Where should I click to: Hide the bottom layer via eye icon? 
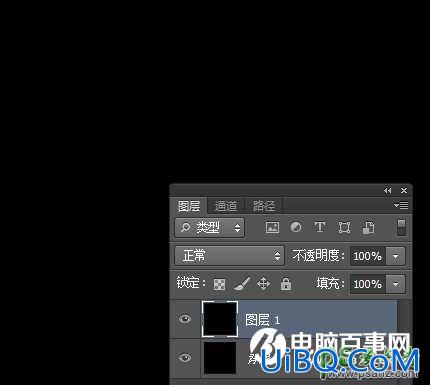185,358
